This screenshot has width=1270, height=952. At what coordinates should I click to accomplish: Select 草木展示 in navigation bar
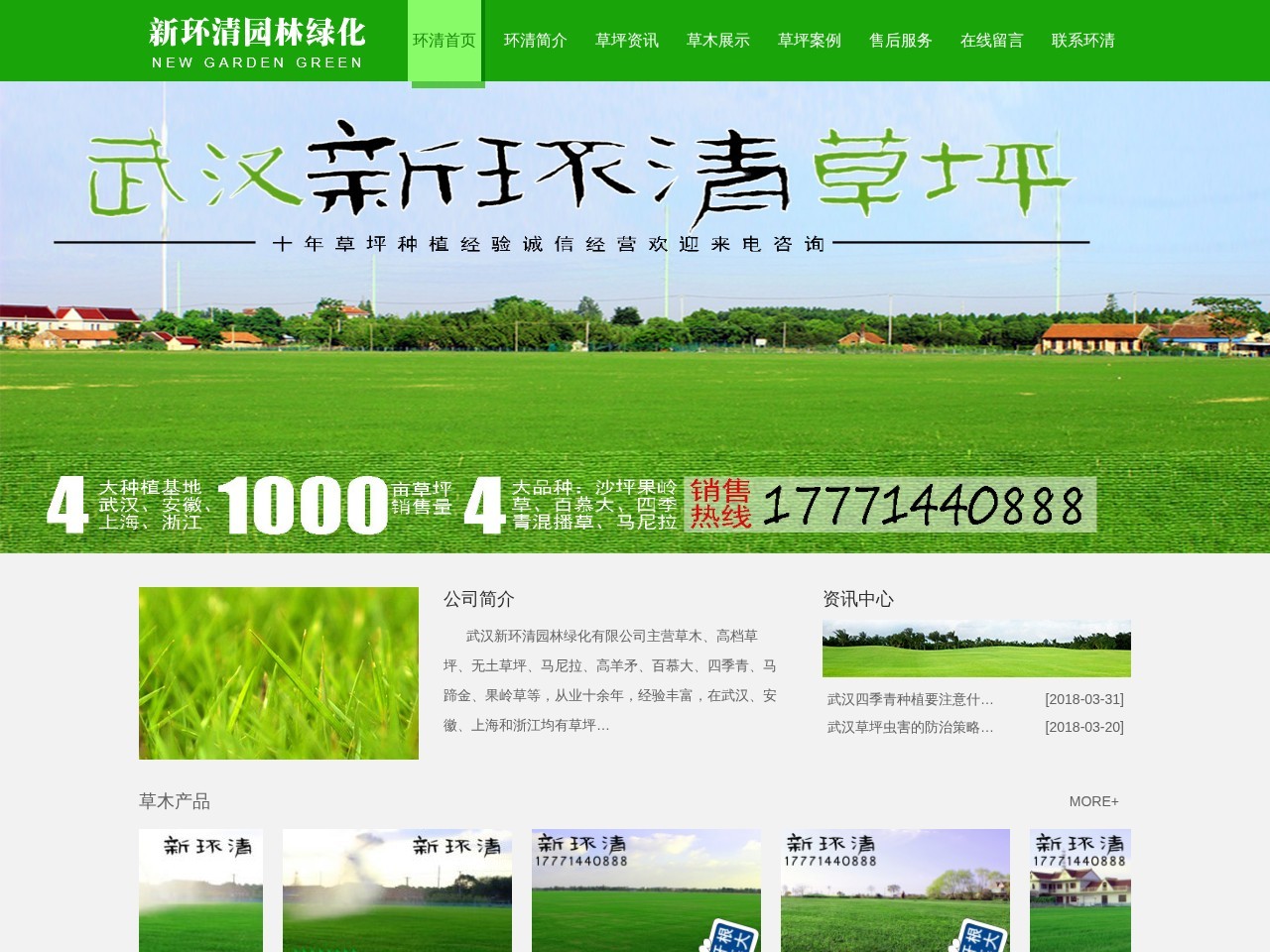(718, 41)
